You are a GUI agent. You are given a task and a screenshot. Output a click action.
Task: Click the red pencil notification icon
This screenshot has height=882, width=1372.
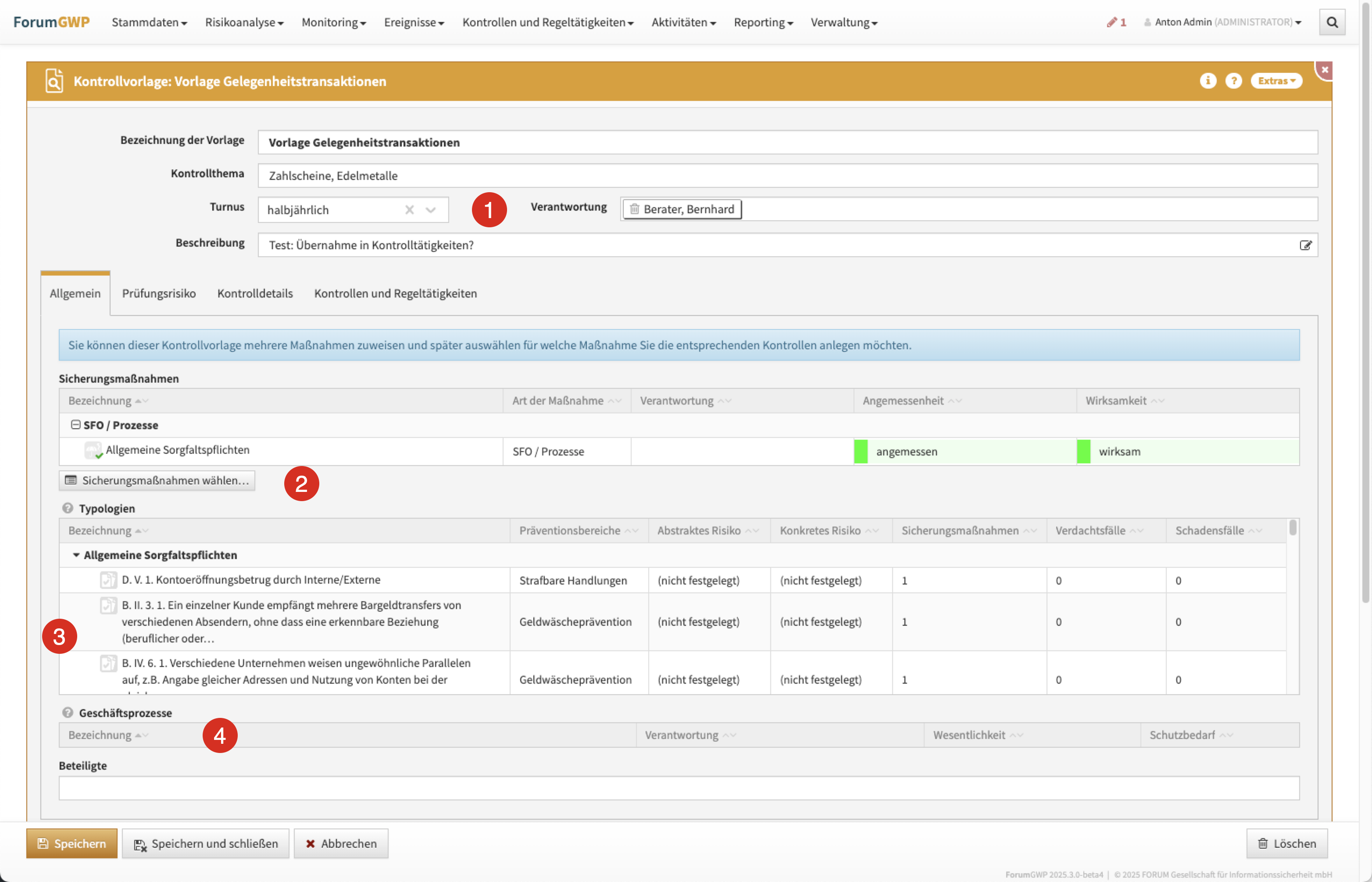click(1111, 22)
